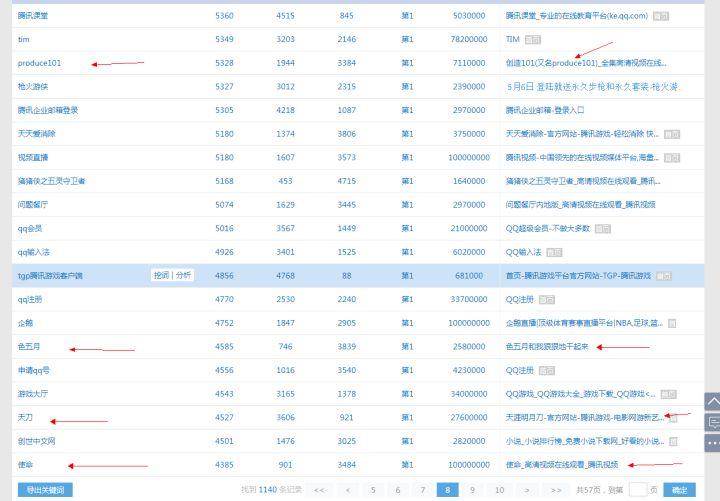Open 首页-腾讯游戏平台官方网站-TGP title link
The image size is (720, 501).
tap(578, 276)
